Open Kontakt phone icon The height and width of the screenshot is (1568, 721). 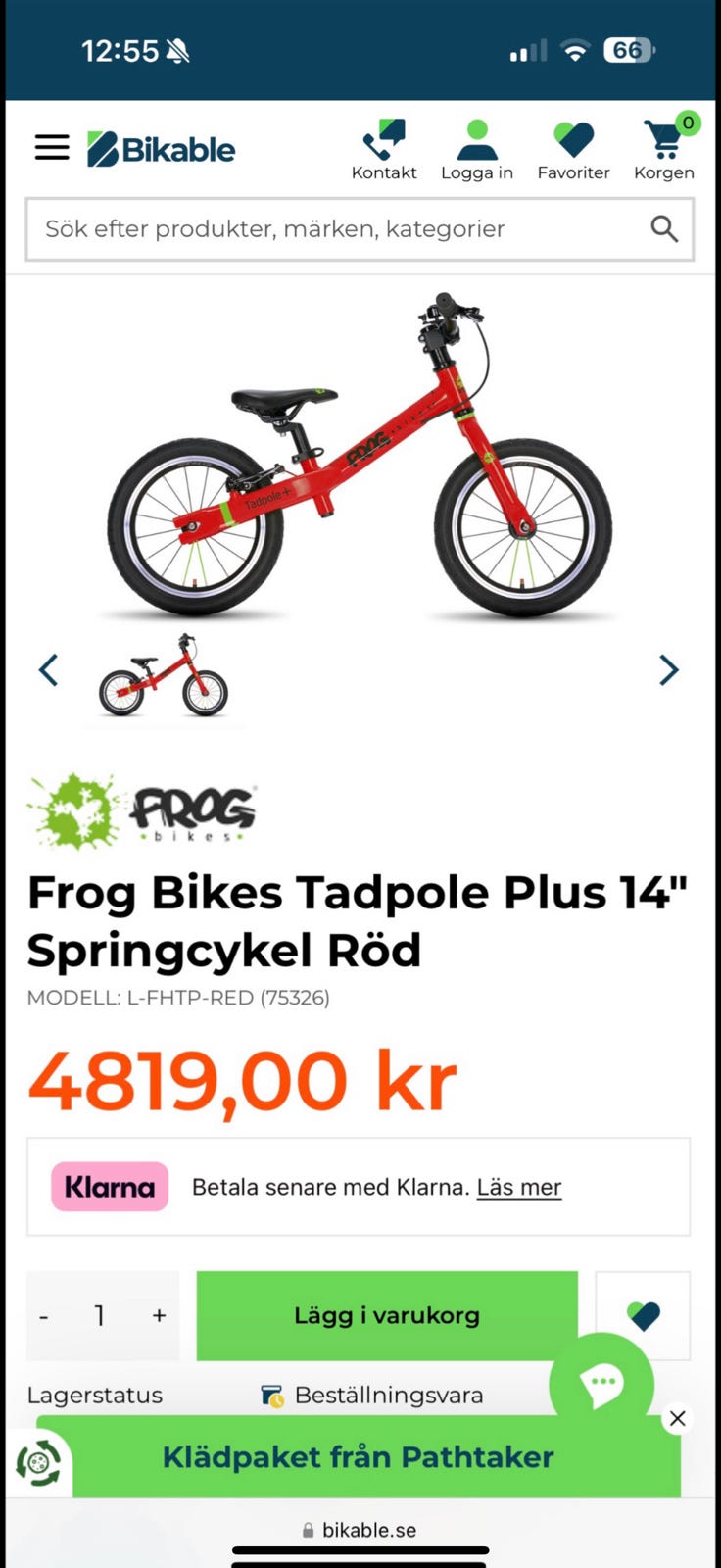tap(384, 140)
